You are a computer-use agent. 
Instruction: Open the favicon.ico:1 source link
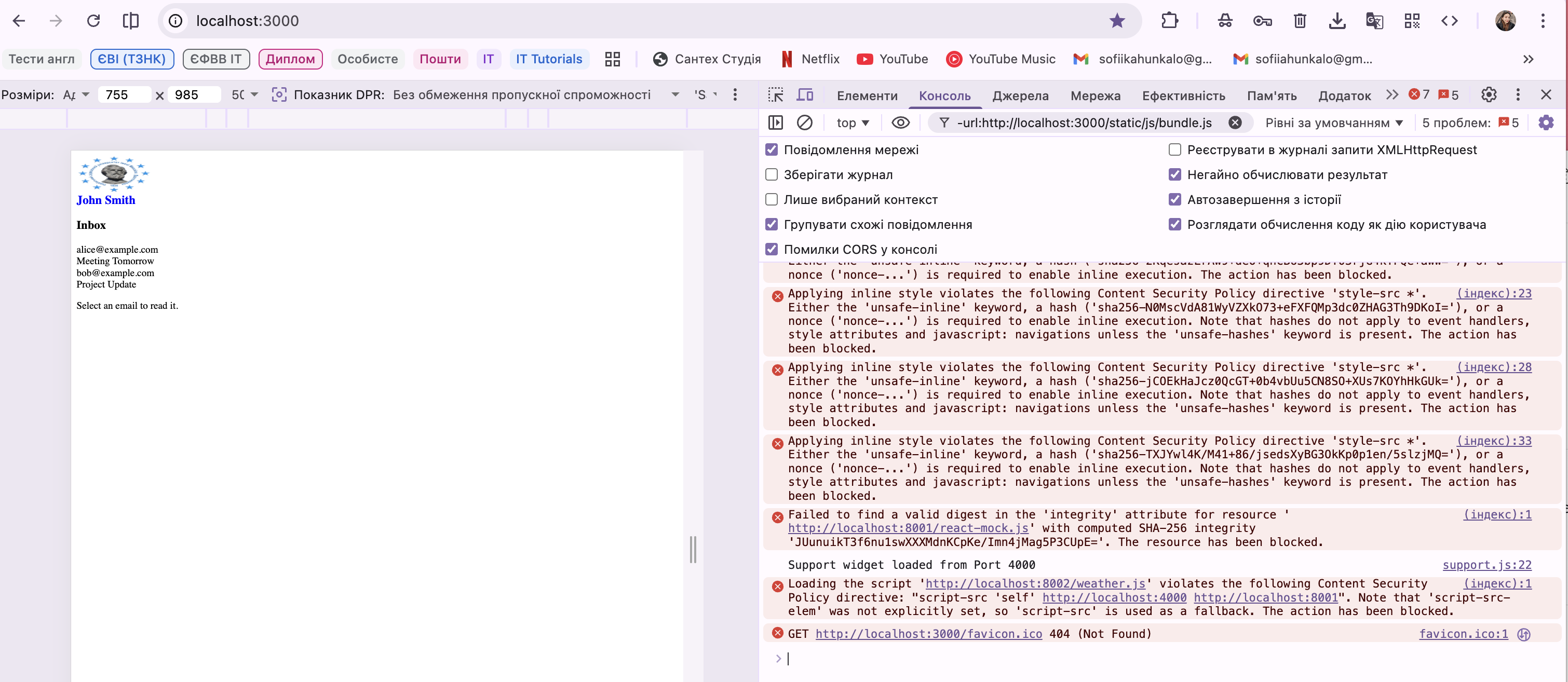click(x=1463, y=634)
